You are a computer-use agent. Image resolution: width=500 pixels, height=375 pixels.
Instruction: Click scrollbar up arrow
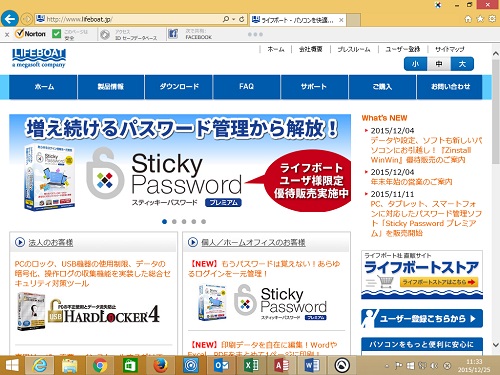(496, 53)
